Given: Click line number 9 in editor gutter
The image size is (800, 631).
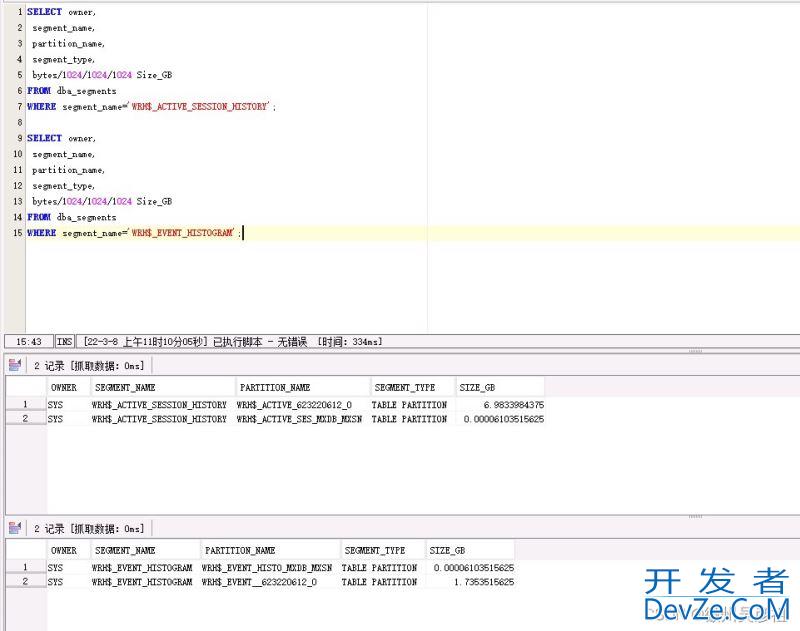Looking at the screenshot, I should [19, 138].
